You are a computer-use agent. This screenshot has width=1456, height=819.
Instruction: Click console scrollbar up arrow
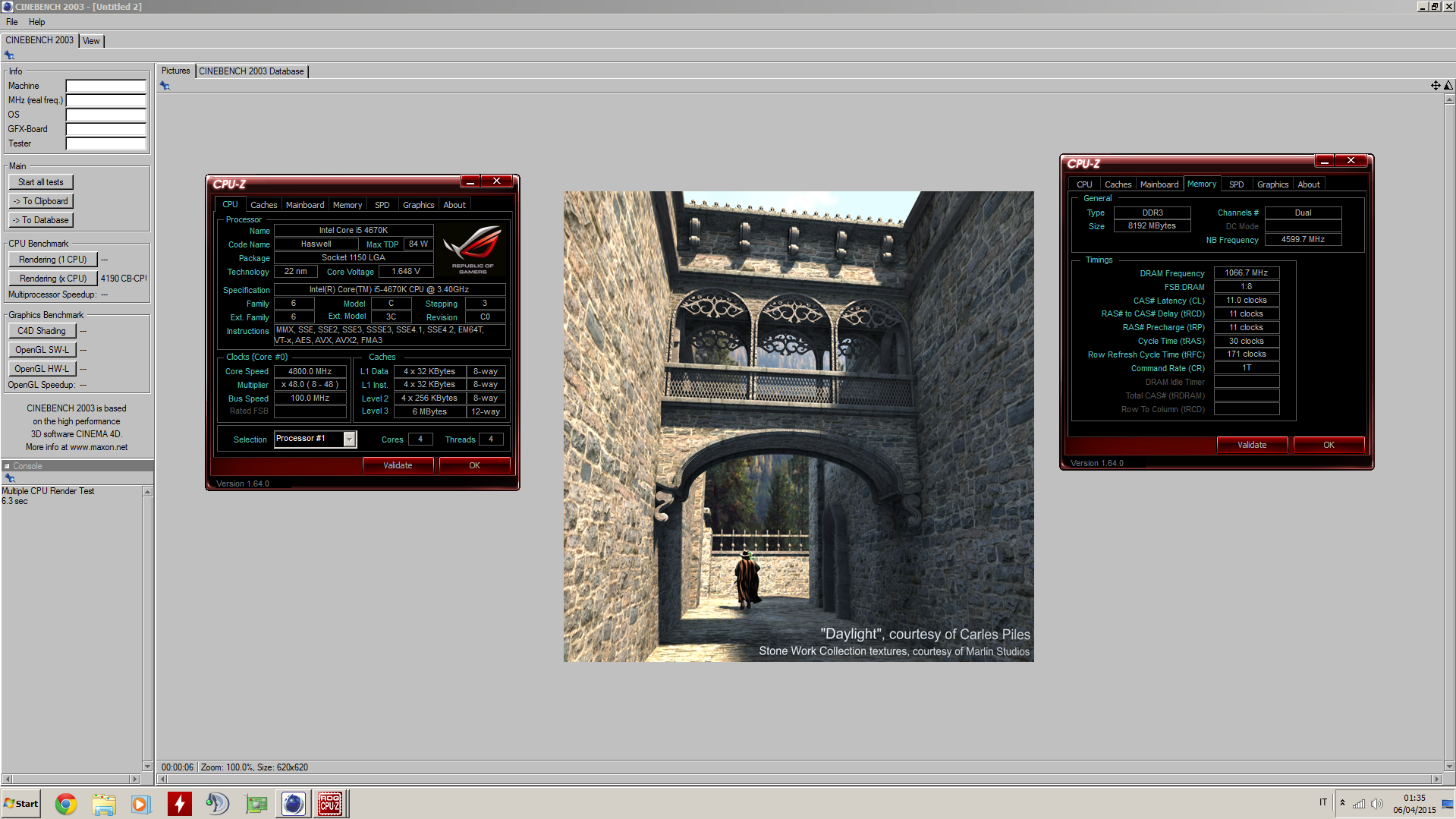tap(147, 492)
